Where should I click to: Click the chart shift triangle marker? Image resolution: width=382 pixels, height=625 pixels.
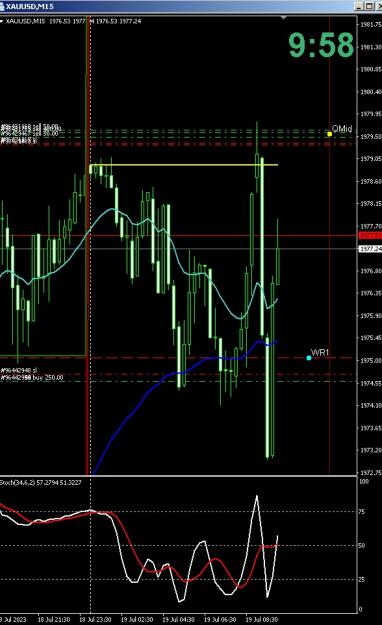pyautogui.click(x=284, y=18)
